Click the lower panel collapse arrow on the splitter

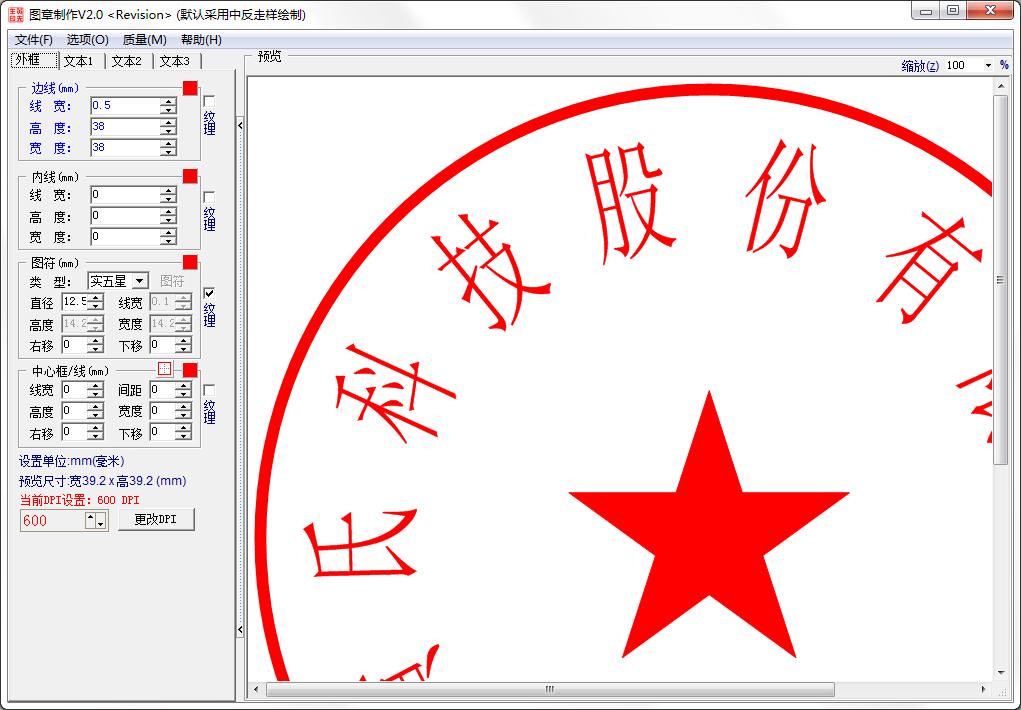240,631
